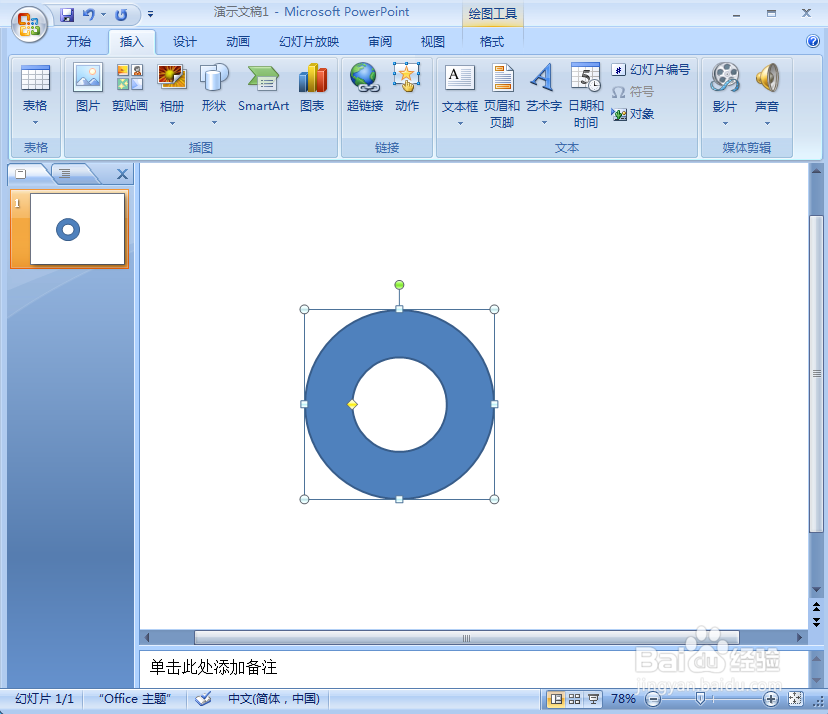Image resolution: width=828 pixels, height=714 pixels.
Task: Click the "Office 主题" status bar entry
Action: pos(135,699)
